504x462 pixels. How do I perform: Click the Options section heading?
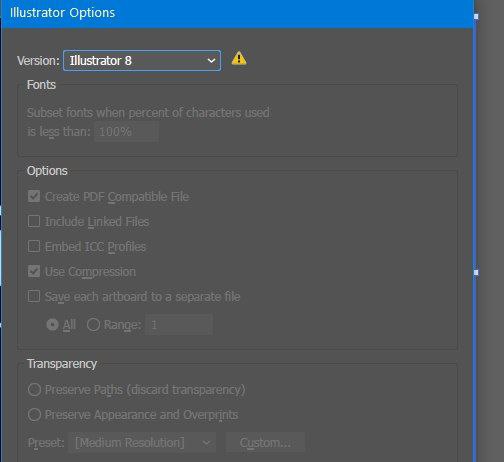[x=47, y=171]
